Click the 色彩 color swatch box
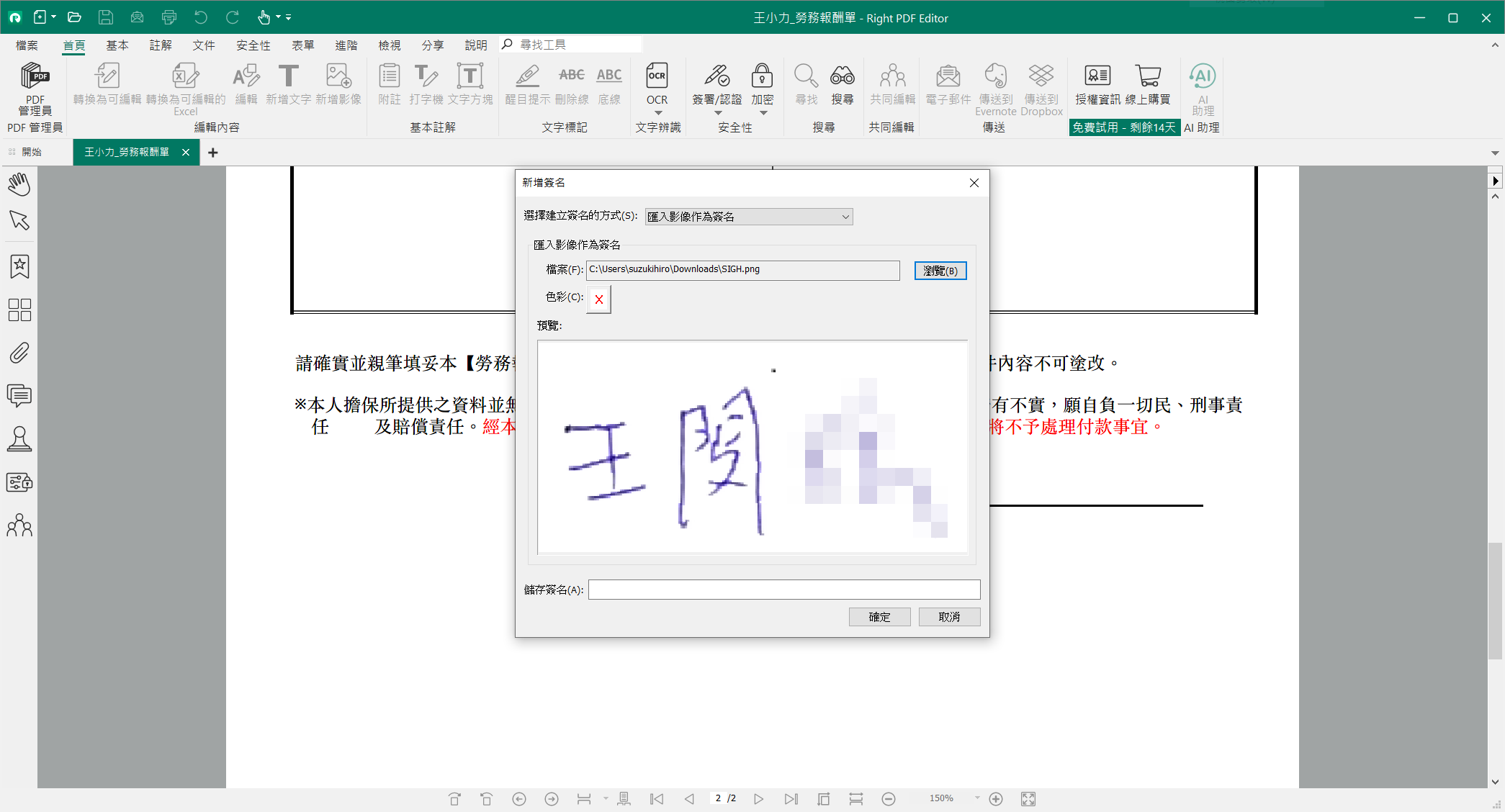The width and height of the screenshot is (1505, 812). click(599, 299)
